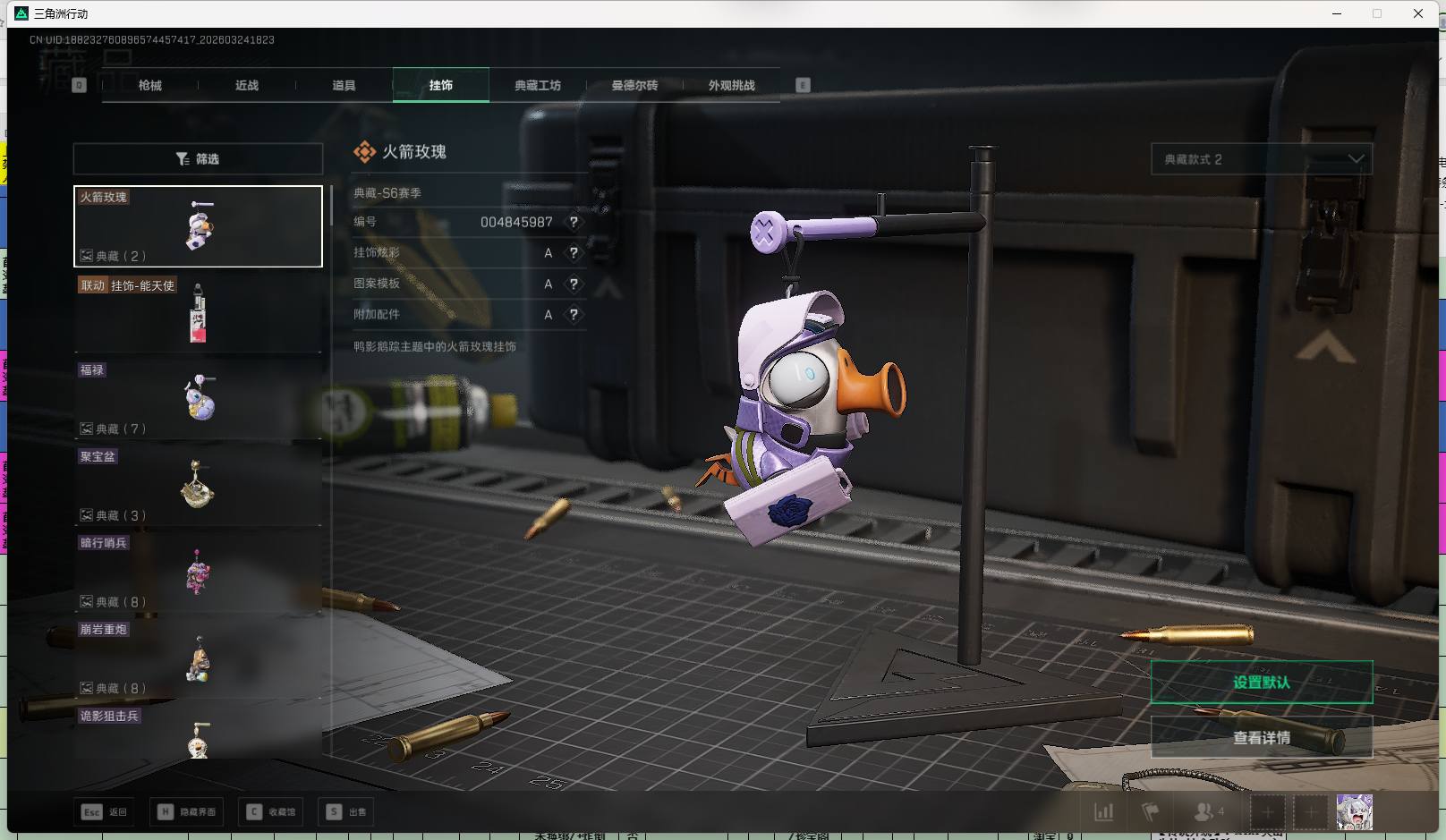Click the 查看详情 button
This screenshot has height=840, width=1446.
click(1261, 738)
